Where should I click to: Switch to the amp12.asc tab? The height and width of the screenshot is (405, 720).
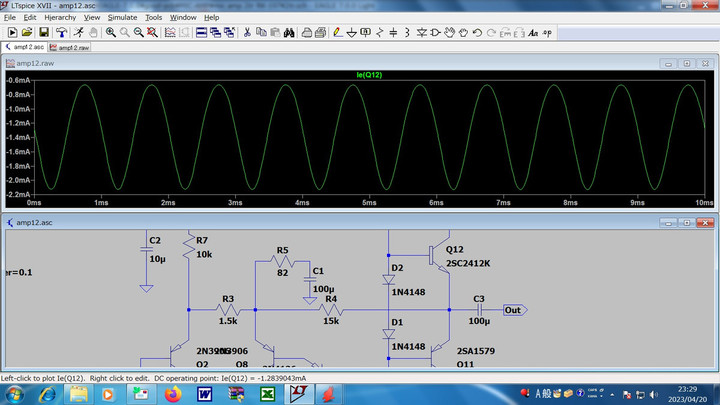coord(27,47)
